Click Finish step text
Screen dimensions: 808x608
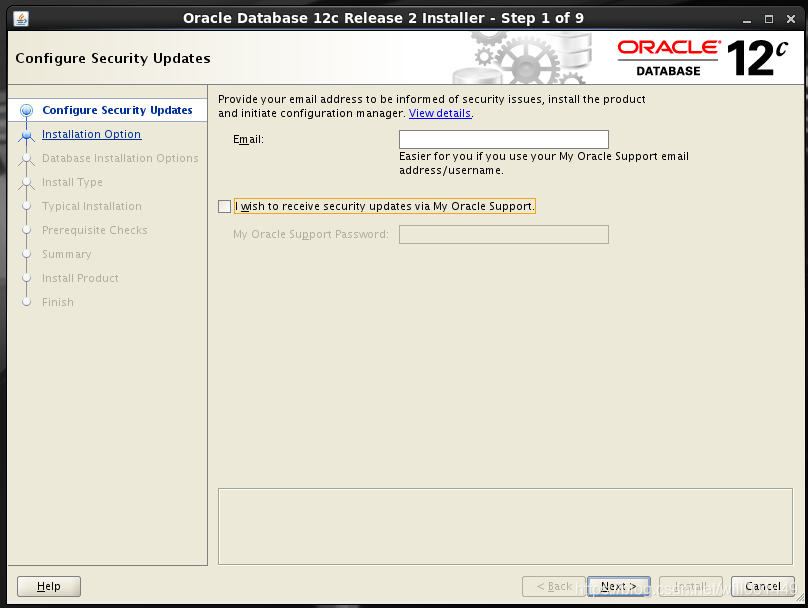pyautogui.click(x=58, y=302)
